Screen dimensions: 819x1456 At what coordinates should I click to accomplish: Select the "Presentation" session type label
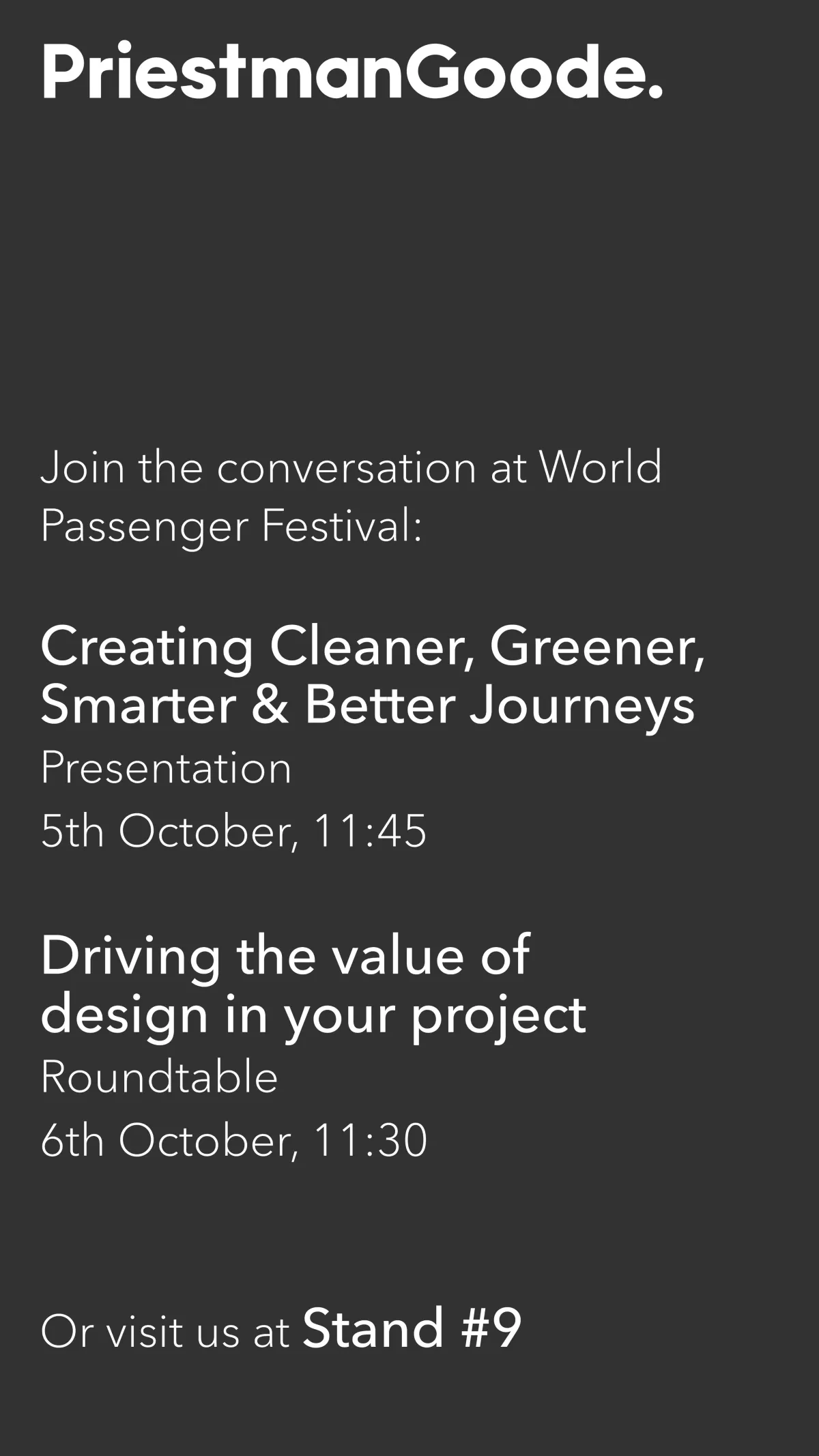pos(166,768)
